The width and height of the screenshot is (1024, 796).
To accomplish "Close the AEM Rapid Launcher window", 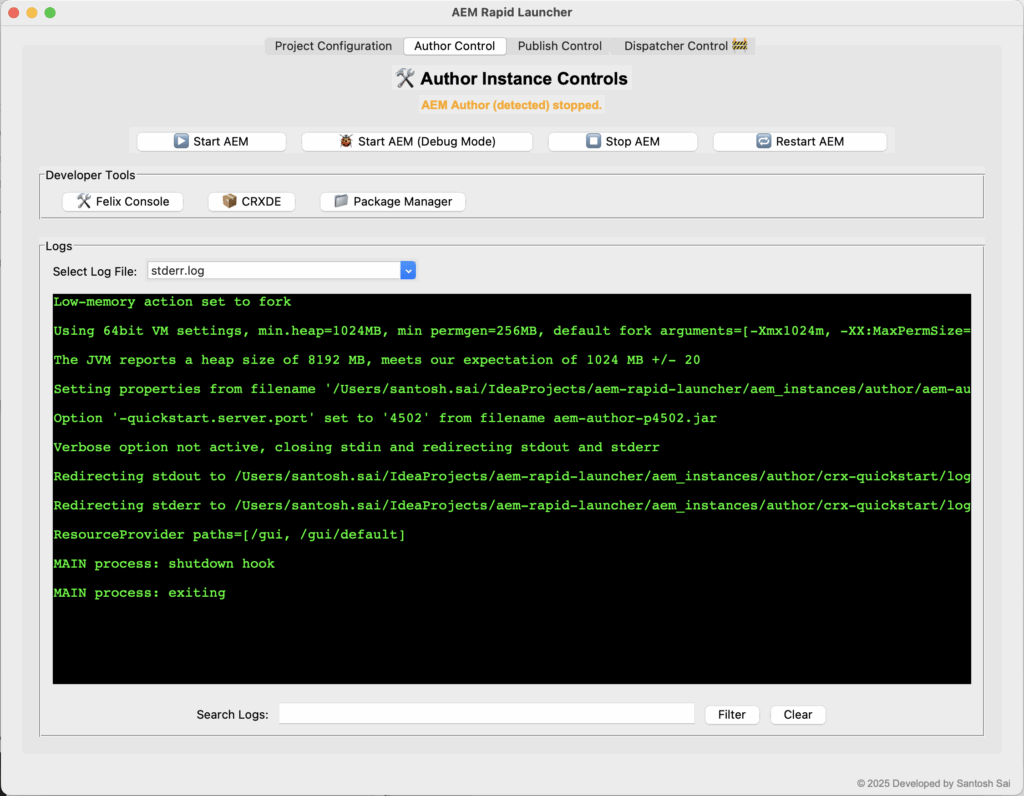I will (x=13, y=13).
